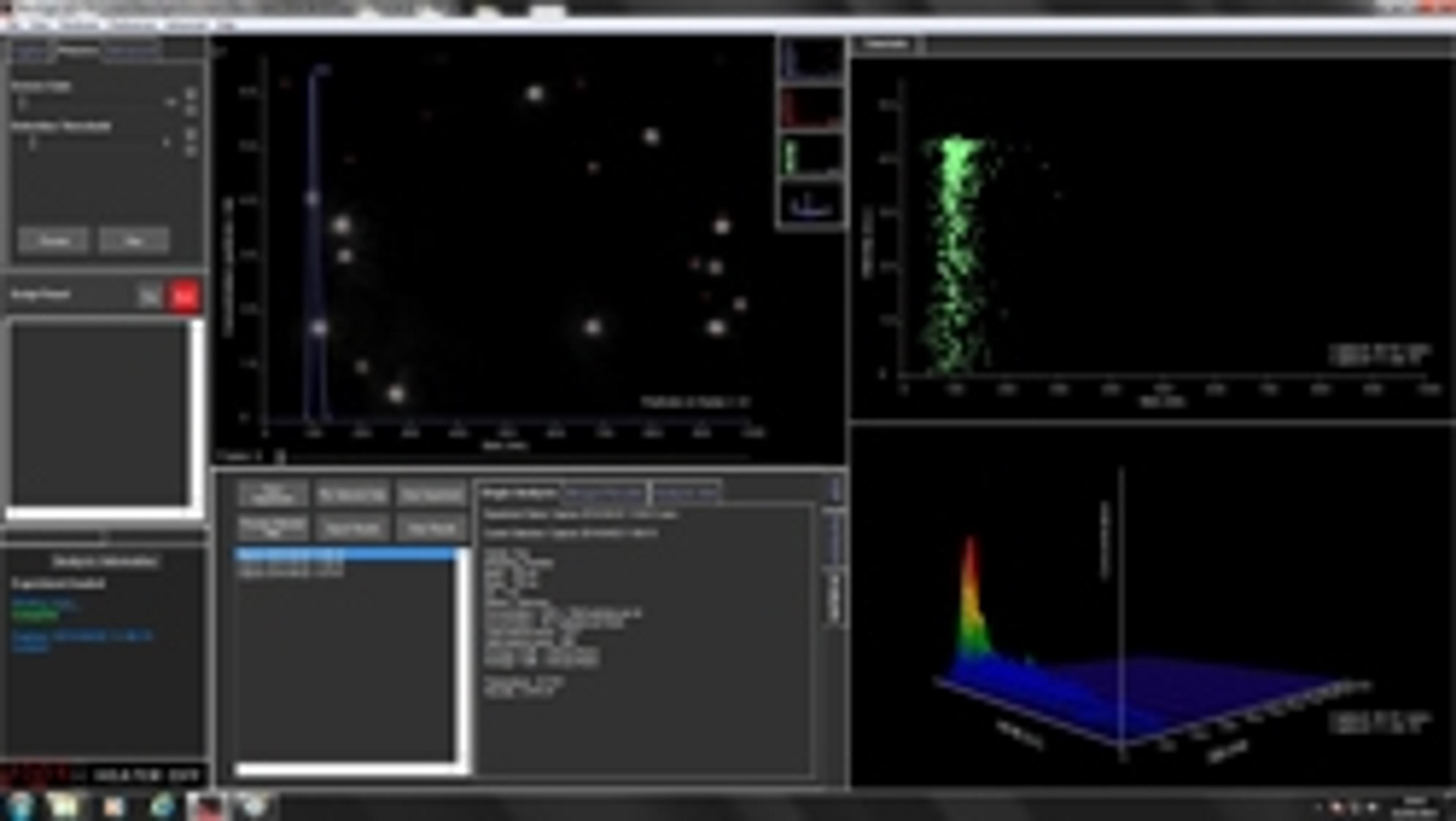This screenshot has height=821, width=1456.
Task: Switch to the third tab in left panel
Action: pos(132,51)
